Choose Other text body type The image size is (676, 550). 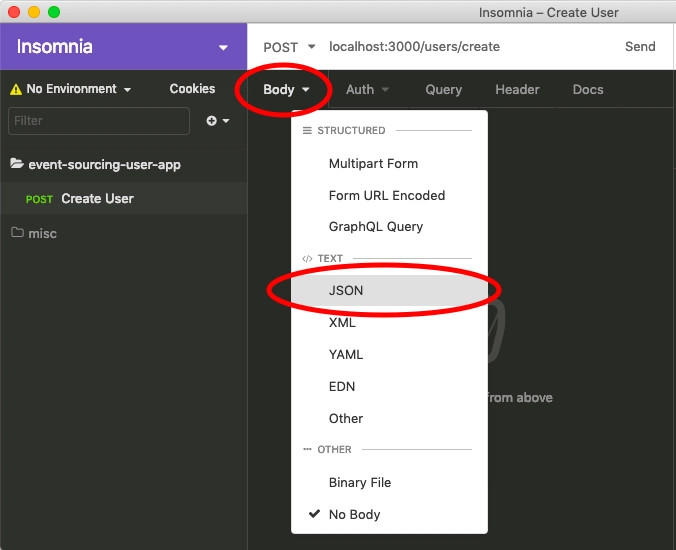(389, 418)
